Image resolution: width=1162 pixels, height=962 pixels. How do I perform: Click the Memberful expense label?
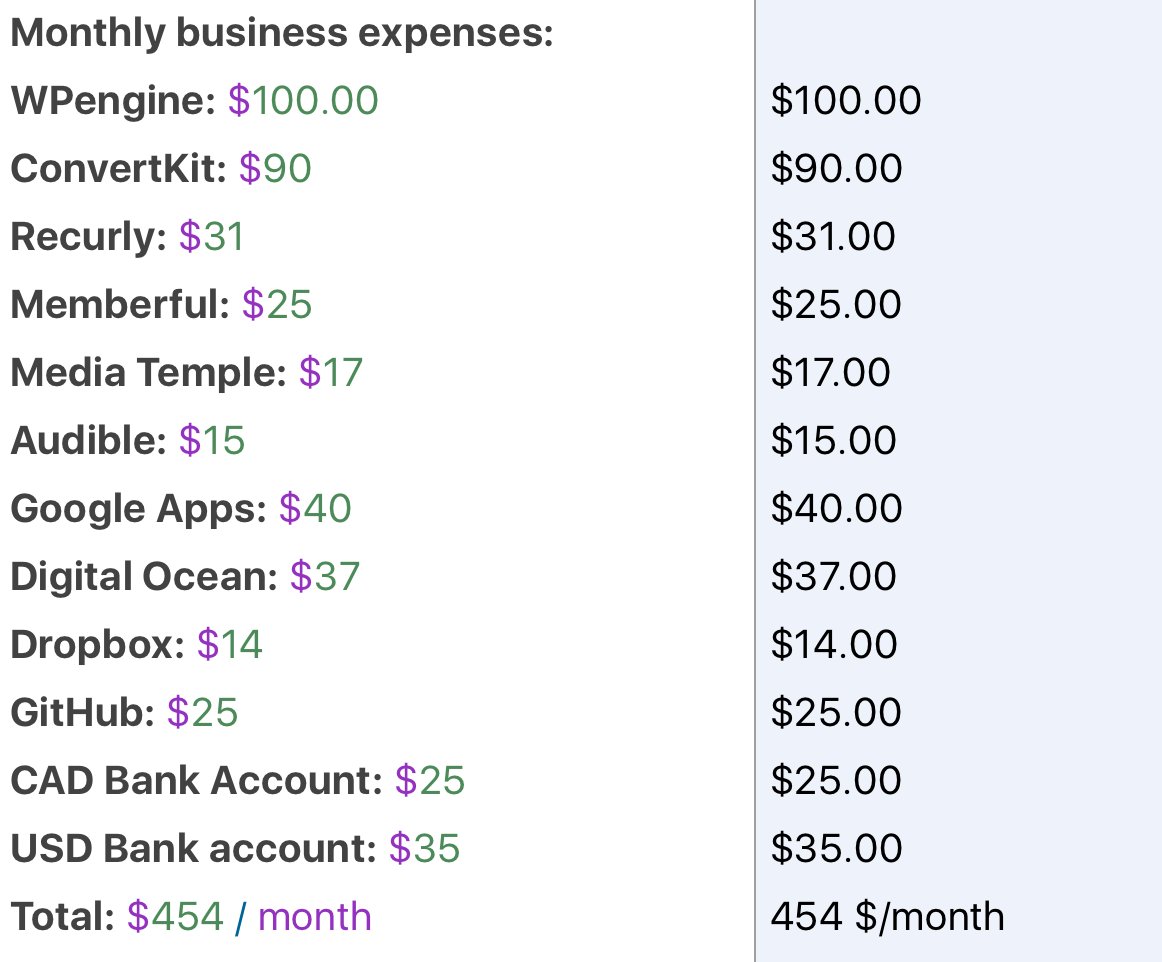point(120,305)
